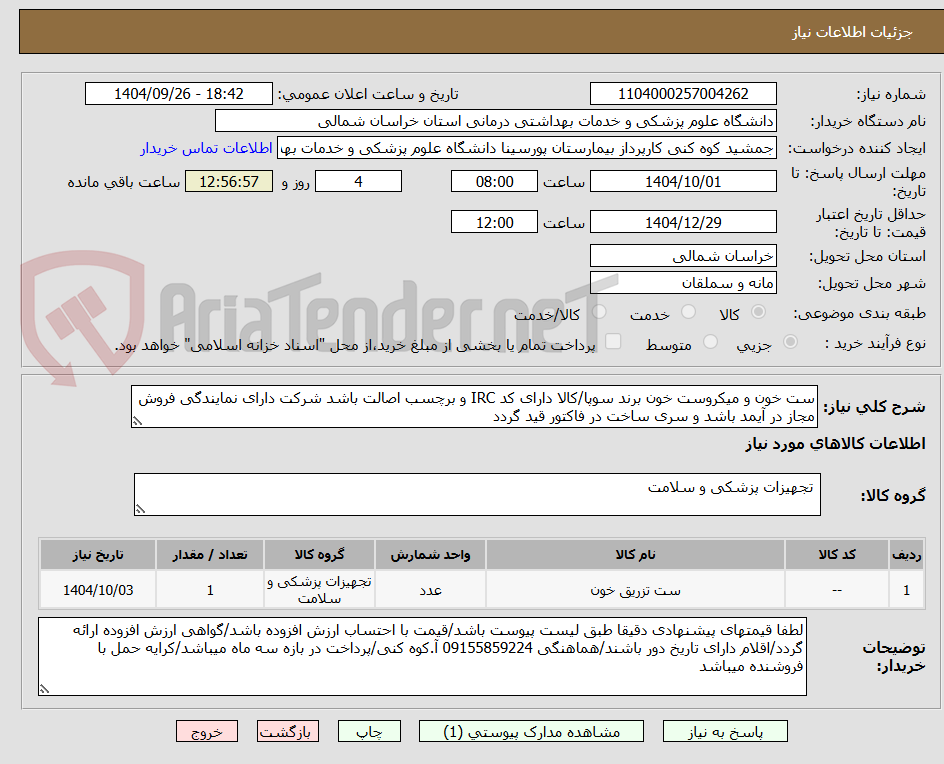Click the چاپ print button
The image size is (944, 764).
pyautogui.click(x=369, y=731)
